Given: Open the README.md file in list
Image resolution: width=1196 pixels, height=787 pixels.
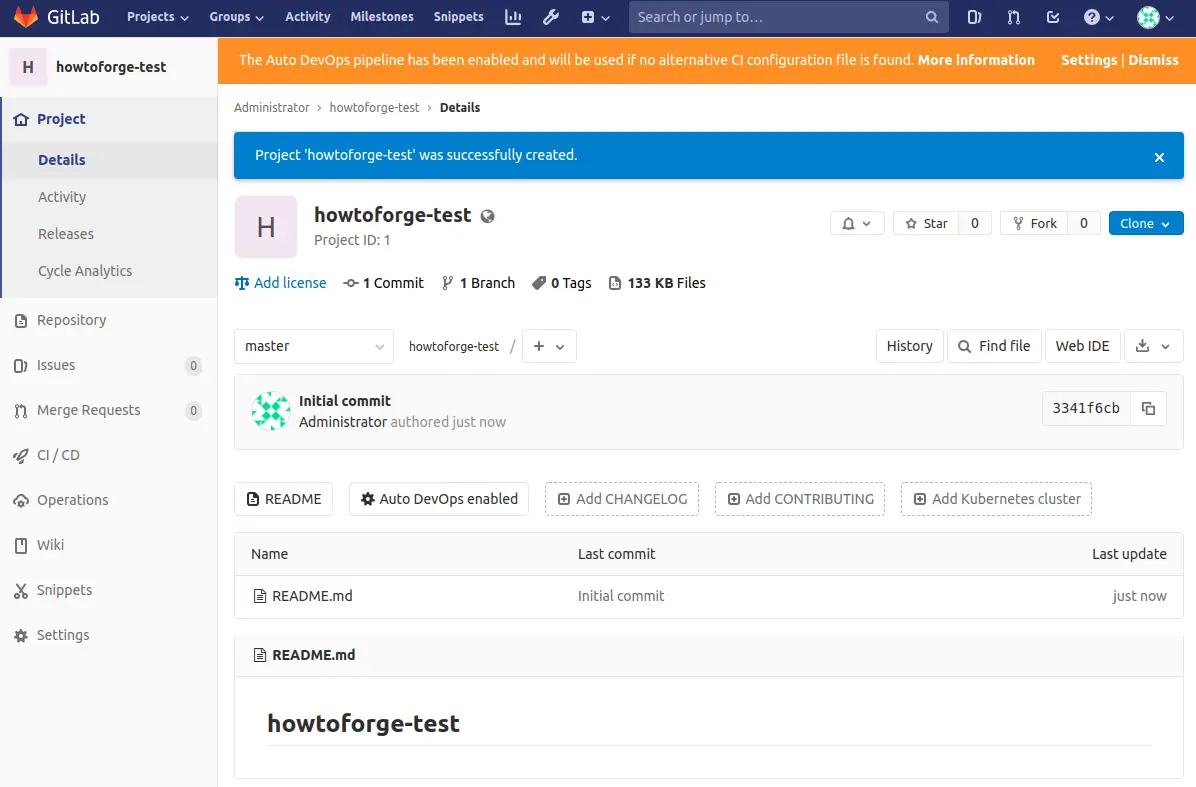Looking at the screenshot, I should coord(312,596).
